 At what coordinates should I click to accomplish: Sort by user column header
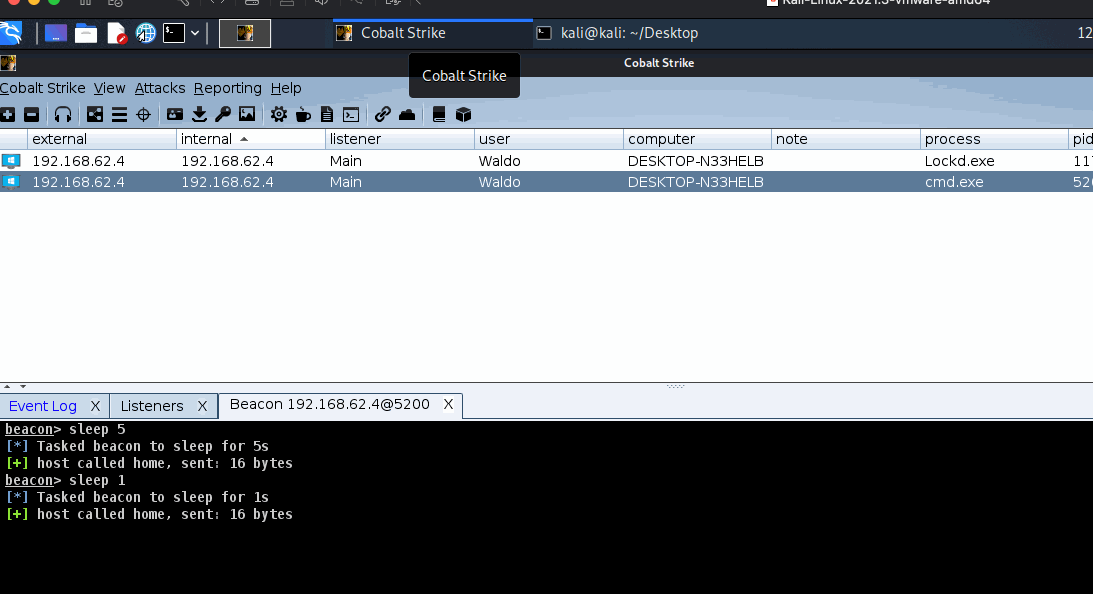point(549,139)
